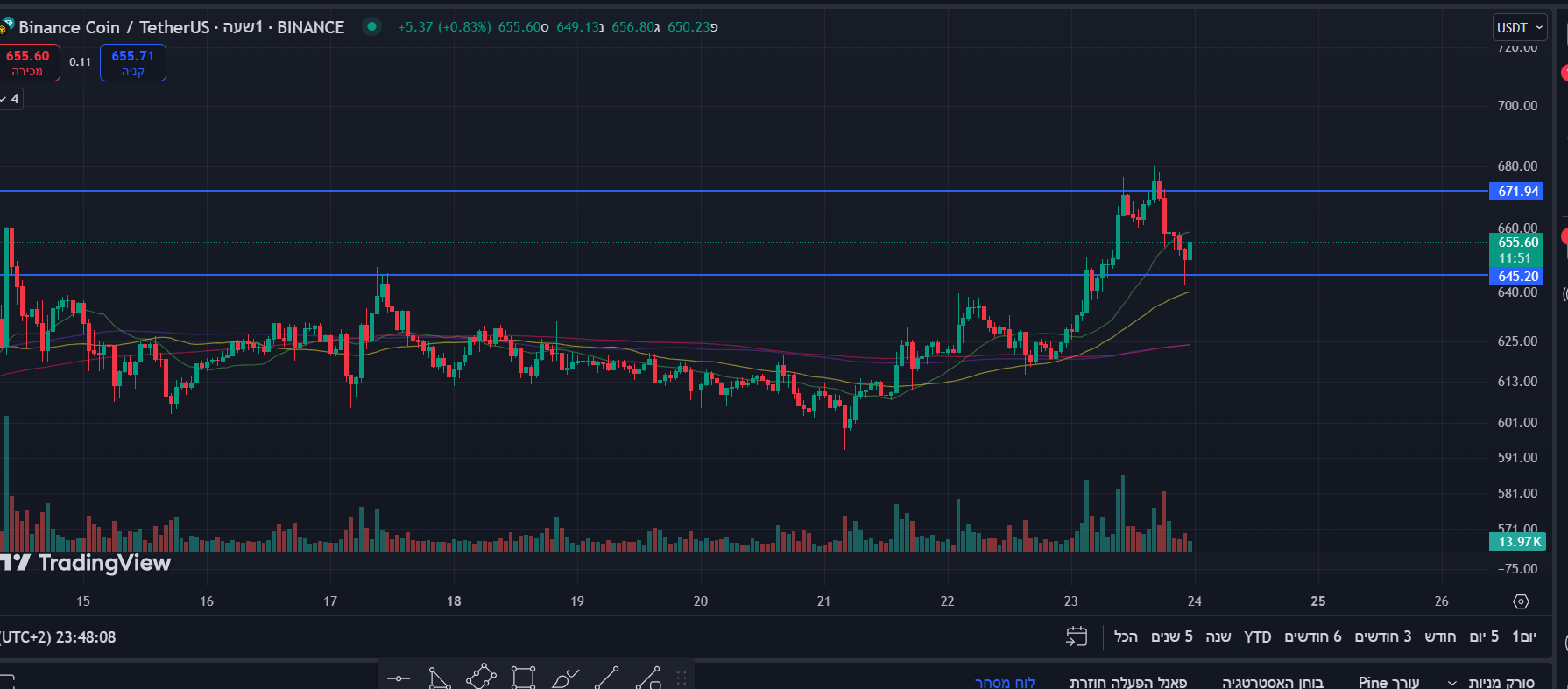Select the 5 day range (5 יום)
The image size is (1568, 689).
(x=1483, y=636)
